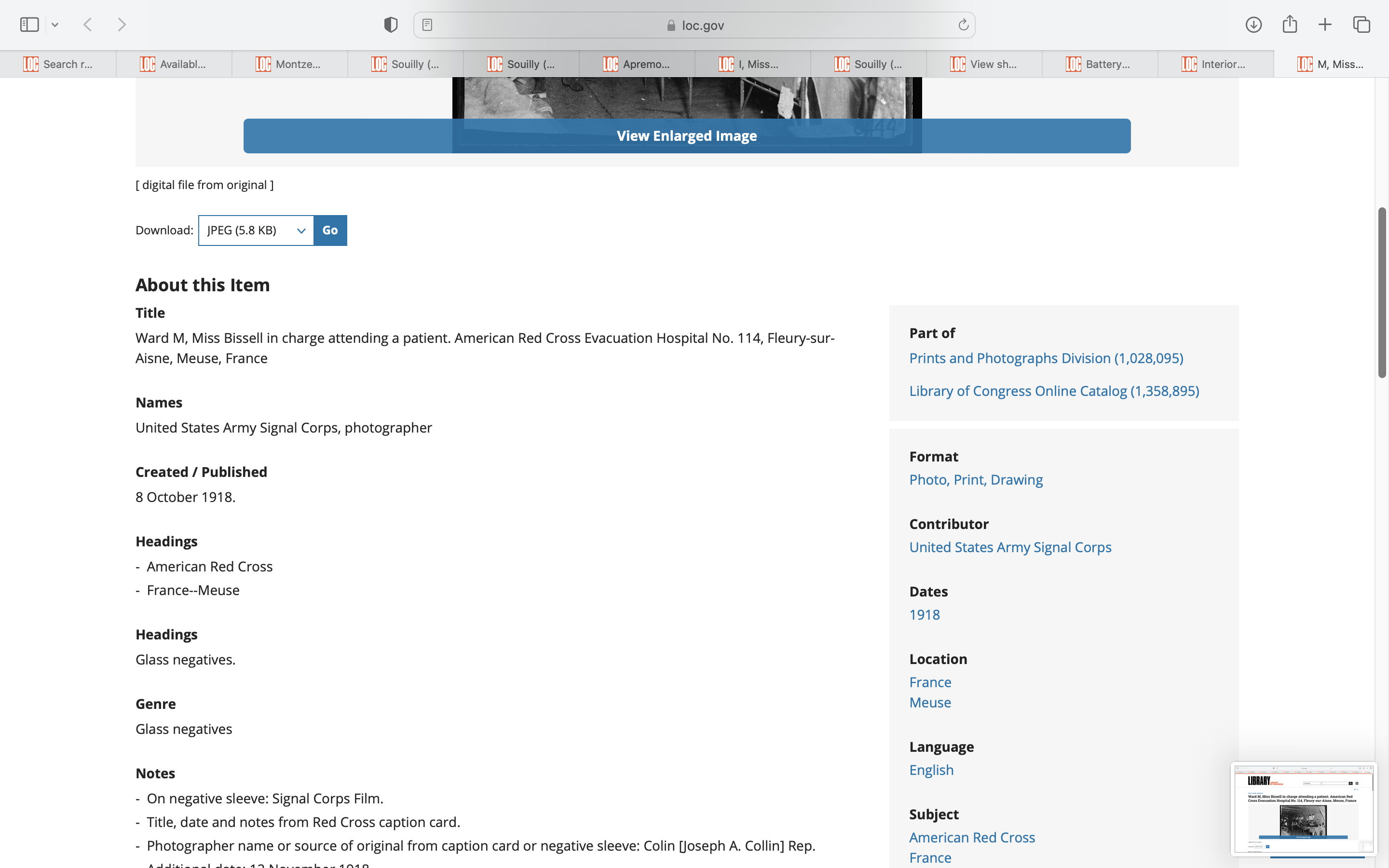Follow United States Army Signal Corps link

1009,547
